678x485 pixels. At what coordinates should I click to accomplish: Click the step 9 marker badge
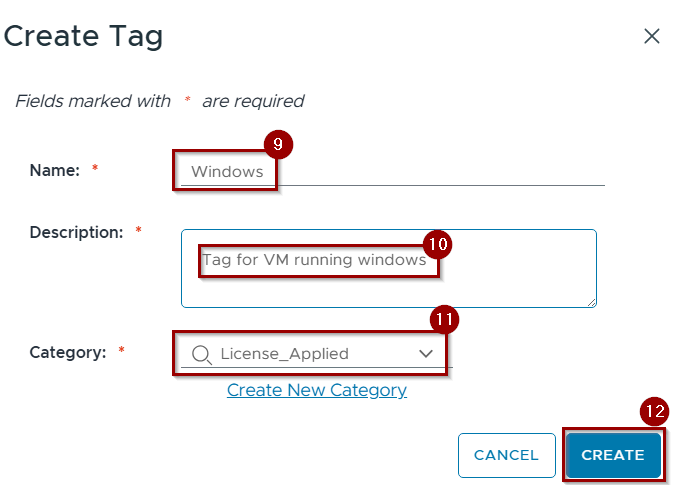point(278,146)
